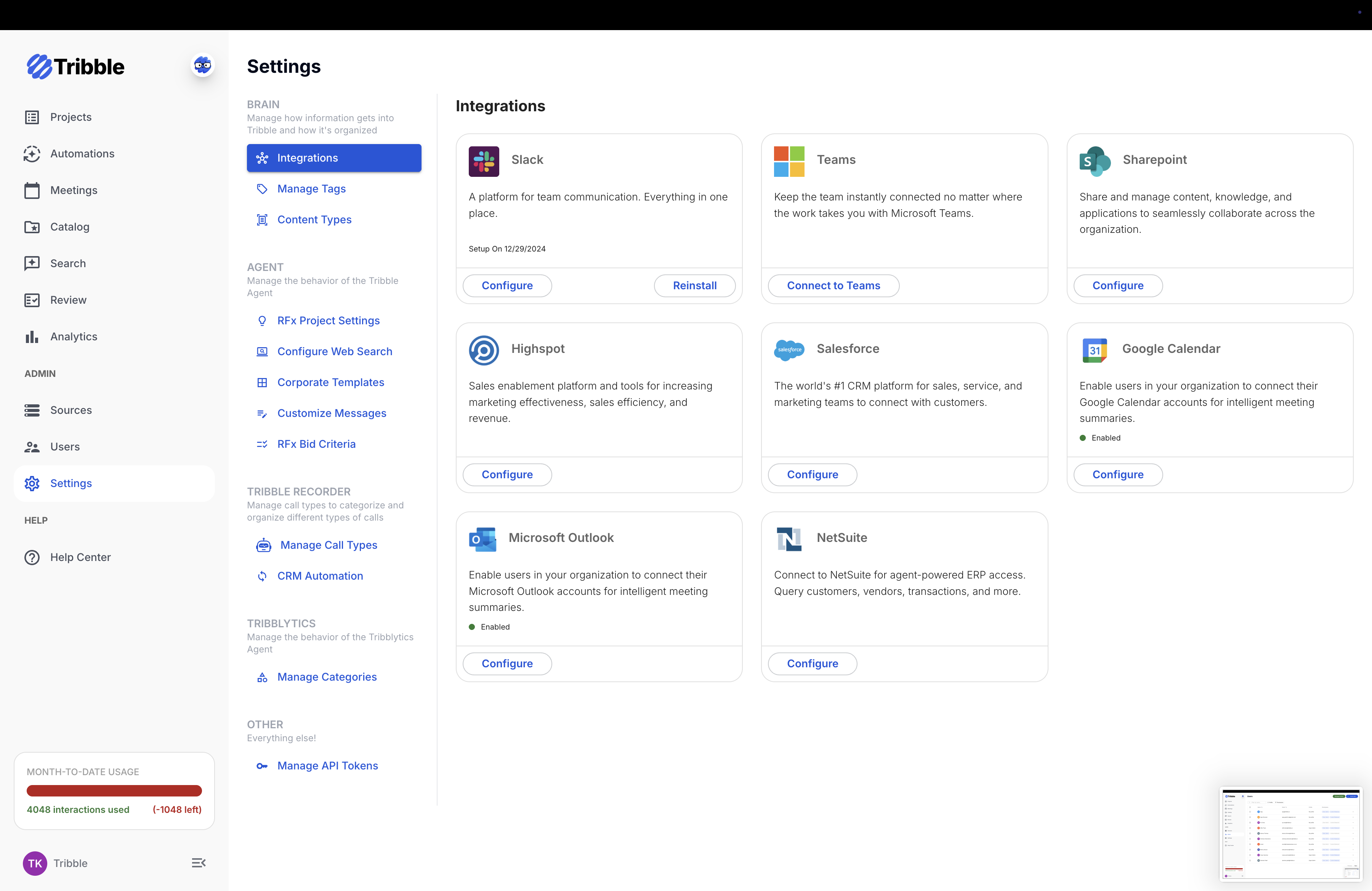Image resolution: width=1372 pixels, height=891 pixels.
Task: Click the Tribble logo in the sidebar
Action: coord(75,66)
